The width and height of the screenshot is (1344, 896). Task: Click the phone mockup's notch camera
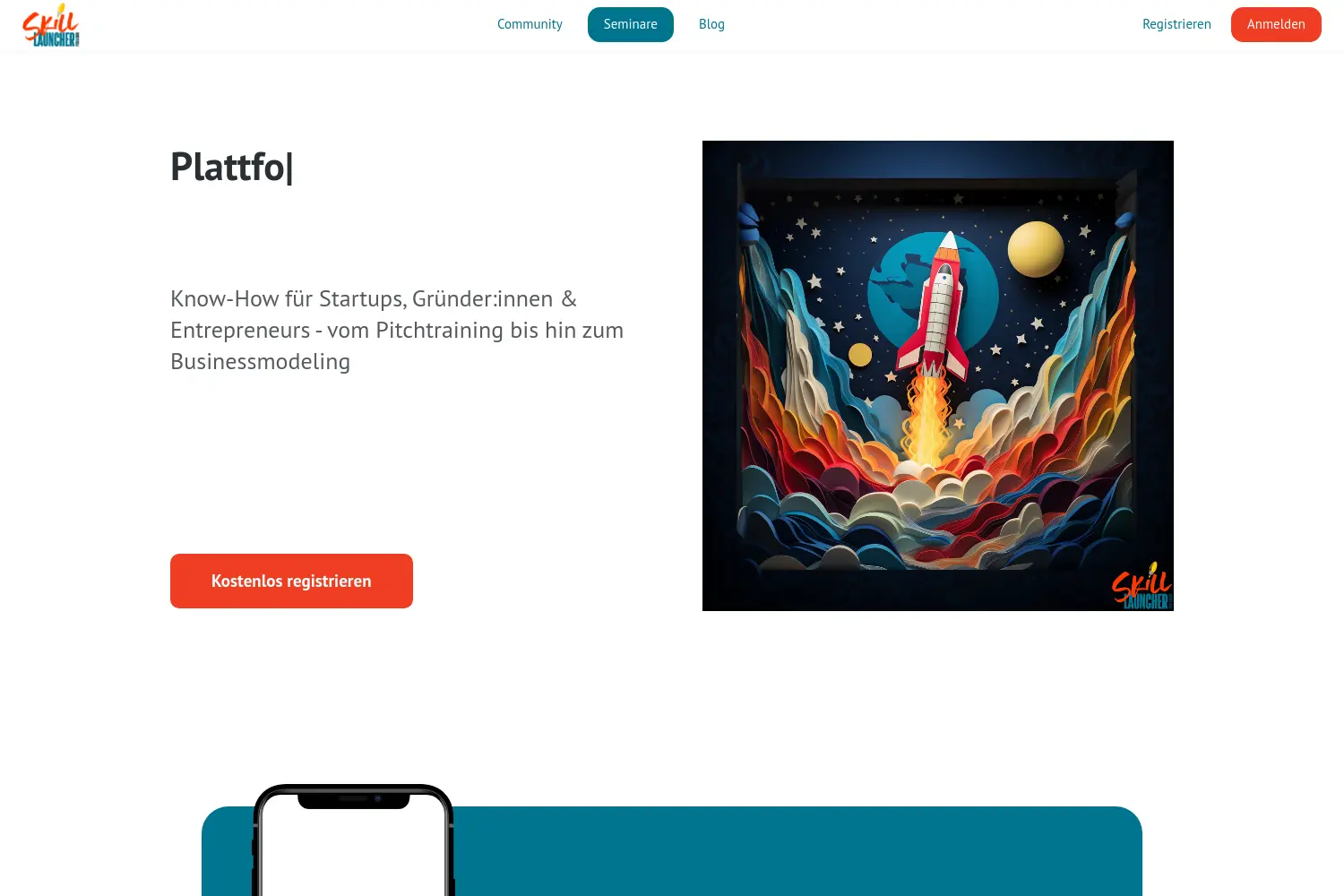[377, 797]
